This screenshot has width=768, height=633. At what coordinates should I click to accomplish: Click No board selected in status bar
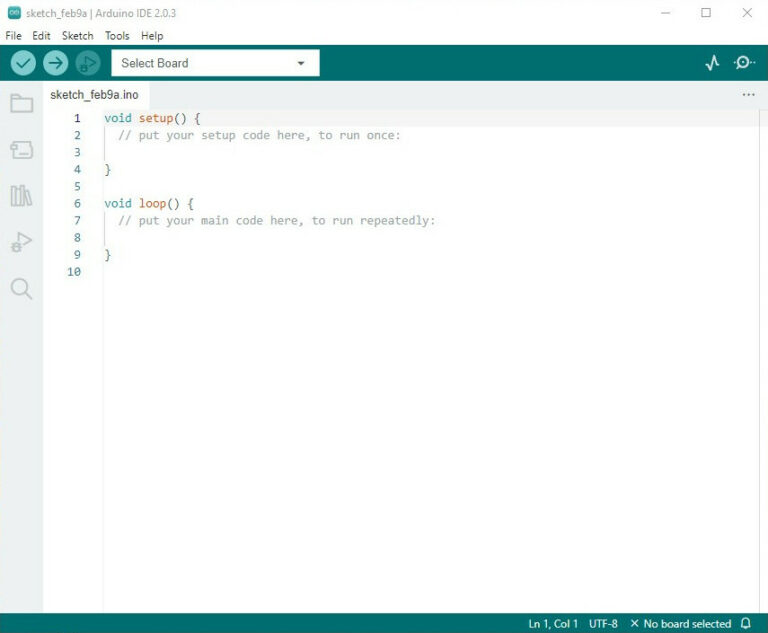pyautogui.click(x=680, y=623)
